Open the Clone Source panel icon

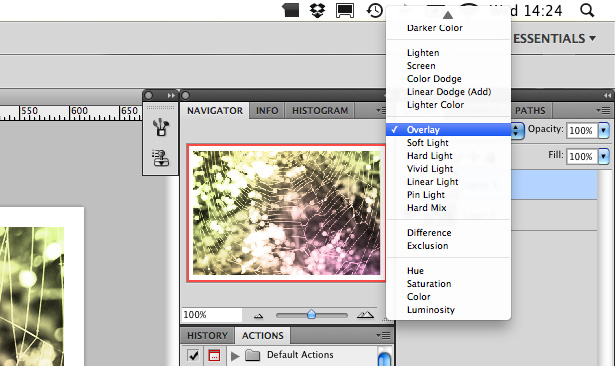coord(161,157)
